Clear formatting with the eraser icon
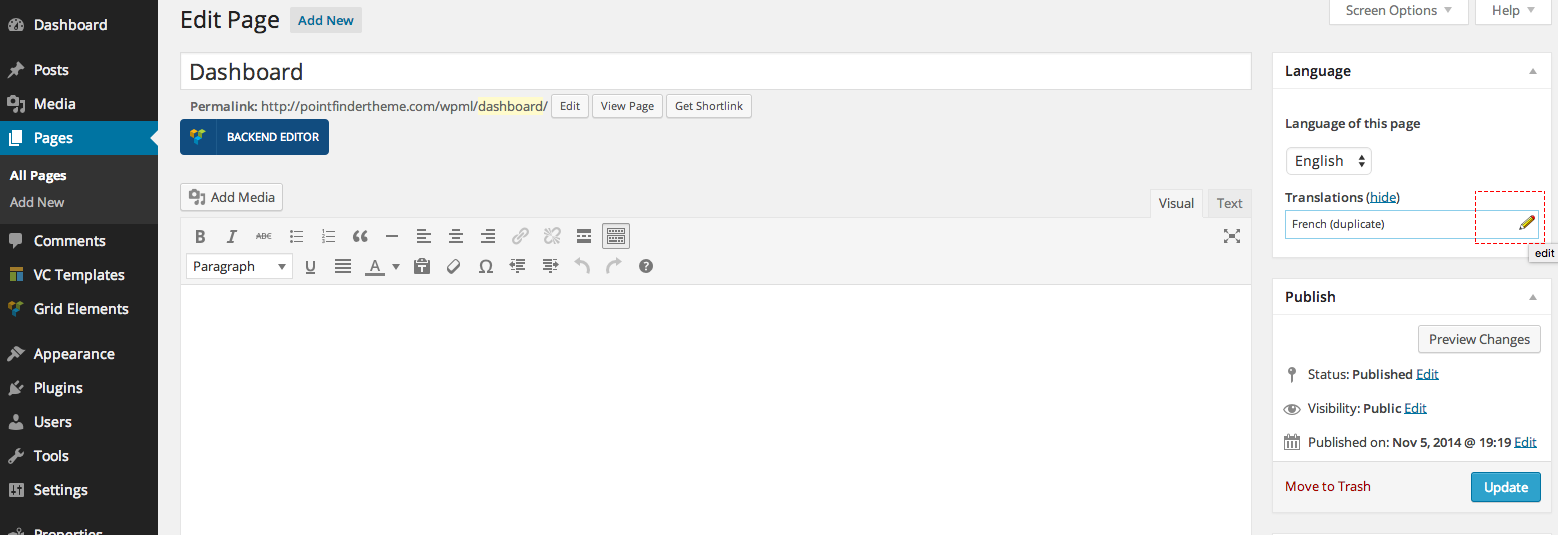Viewport: 1558px width, 535px height. coord(454,267)
